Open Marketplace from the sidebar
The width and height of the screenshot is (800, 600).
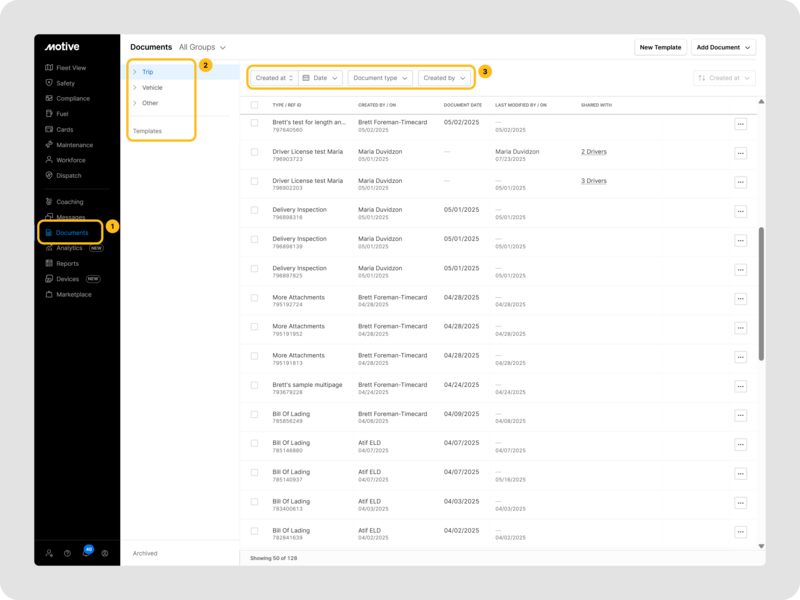click(x=73, y=294)
